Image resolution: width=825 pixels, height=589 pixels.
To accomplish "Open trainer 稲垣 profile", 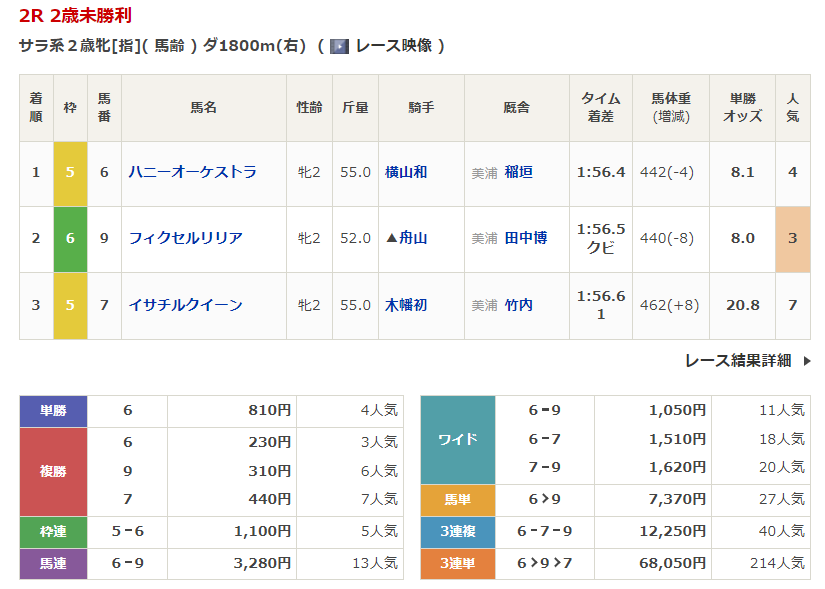I will click(518, 172).
